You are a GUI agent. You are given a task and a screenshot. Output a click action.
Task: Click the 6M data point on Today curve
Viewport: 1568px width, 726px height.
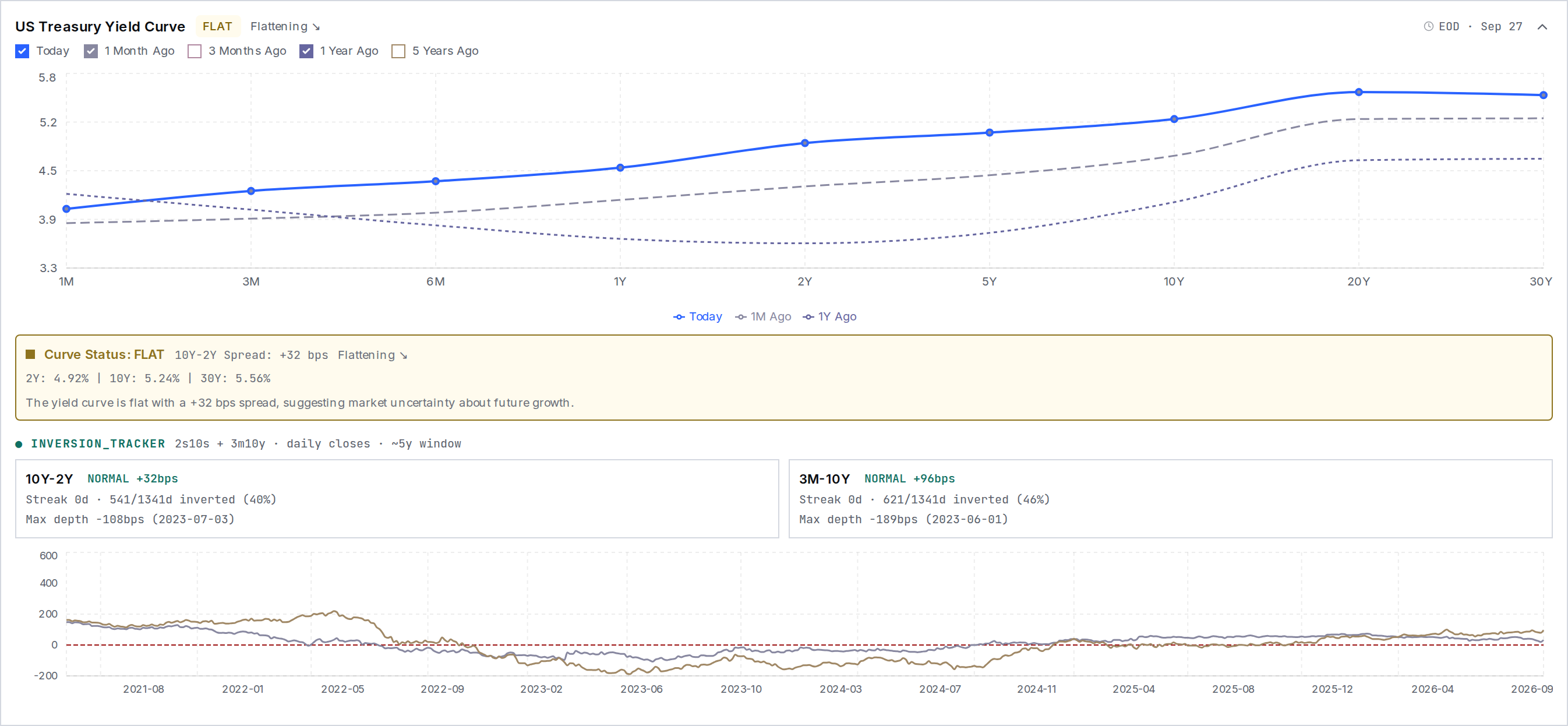point(435,182)
